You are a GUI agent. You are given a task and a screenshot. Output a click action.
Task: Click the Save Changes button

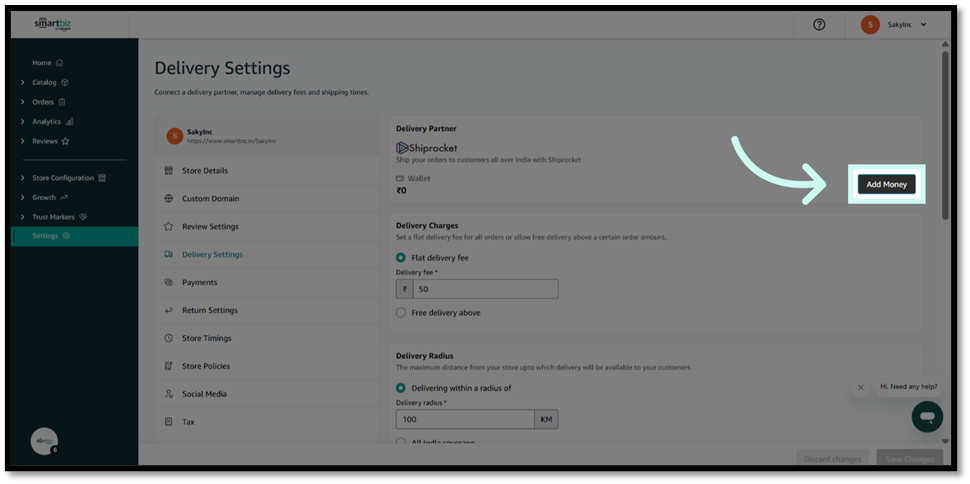pos(909,459)
